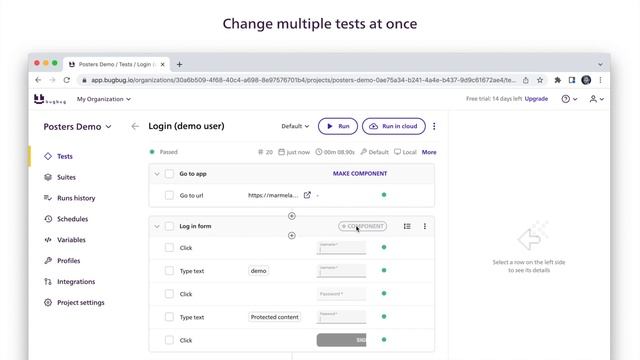The image size is (640, 360).
Task: Bookmark the page with star icon
Action: click(x=540, y=80)
